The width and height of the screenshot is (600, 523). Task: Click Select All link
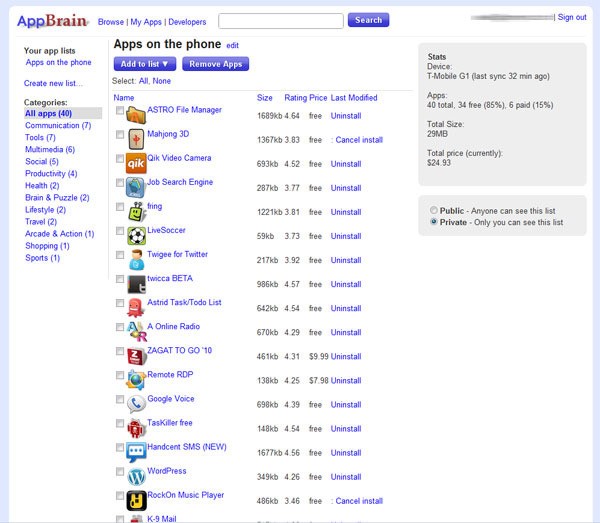point(143,81)
